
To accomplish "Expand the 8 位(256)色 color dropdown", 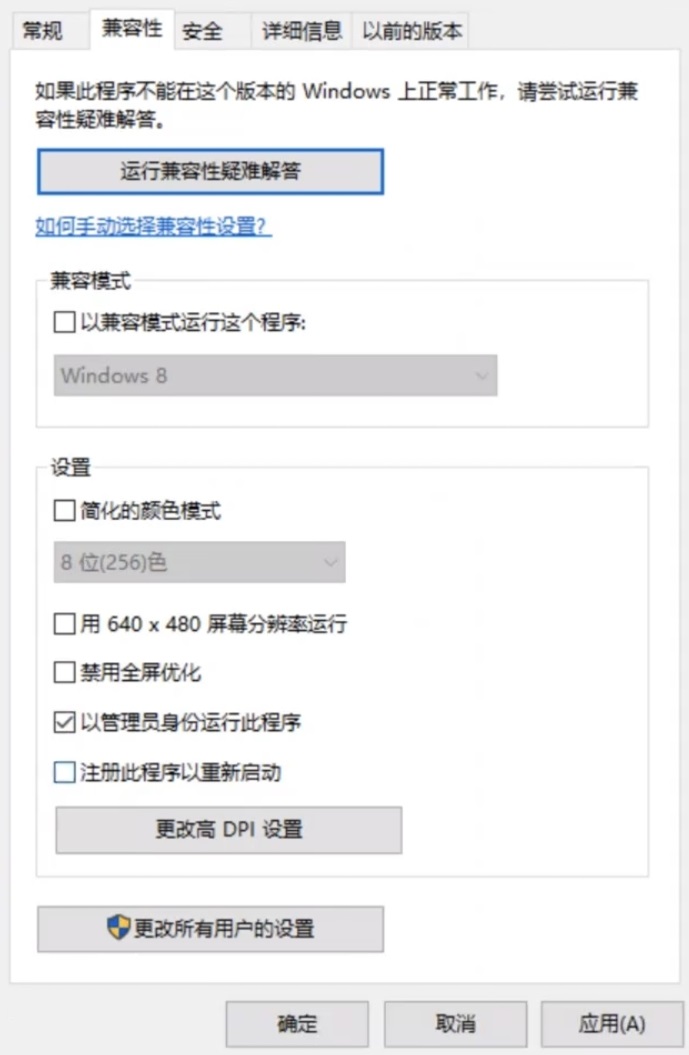I will [x=198, y=563].
